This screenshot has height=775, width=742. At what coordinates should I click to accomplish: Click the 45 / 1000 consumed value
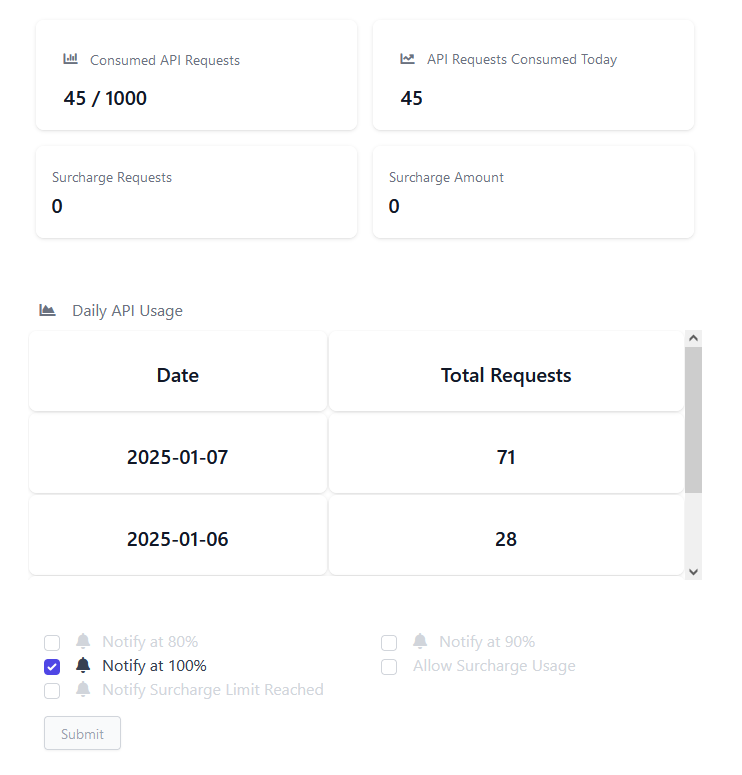tap(105, 98)
